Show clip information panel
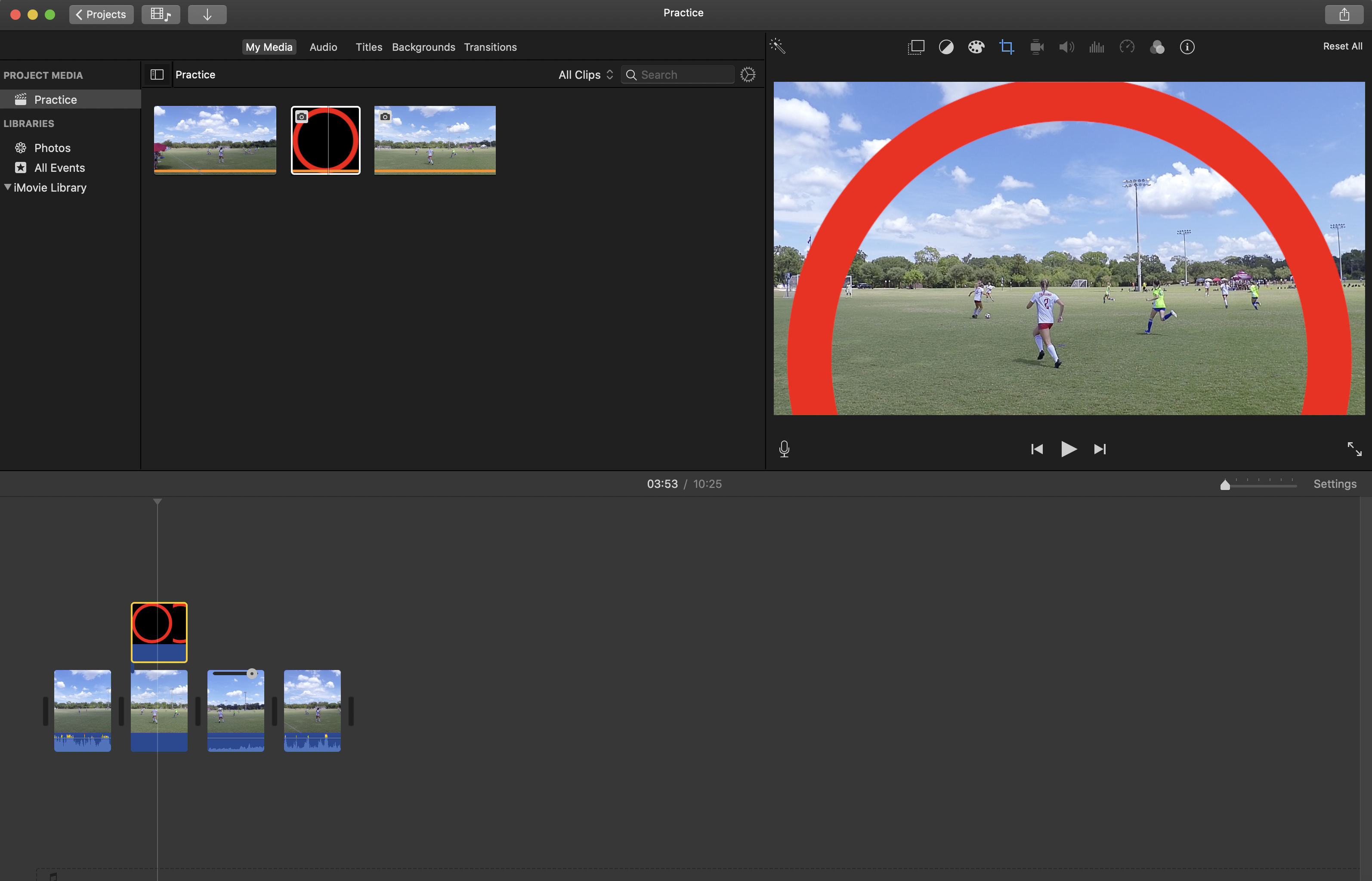Image resolution: width=1372 pixels, height=881 pixels. (x=1187, y=47)
